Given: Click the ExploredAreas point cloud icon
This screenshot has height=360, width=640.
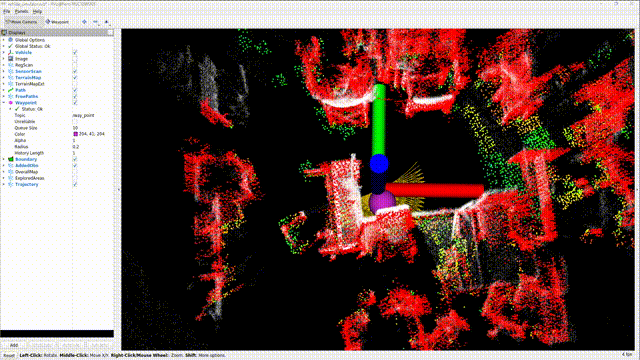Looking at the screenshot, I should (11, 178).
